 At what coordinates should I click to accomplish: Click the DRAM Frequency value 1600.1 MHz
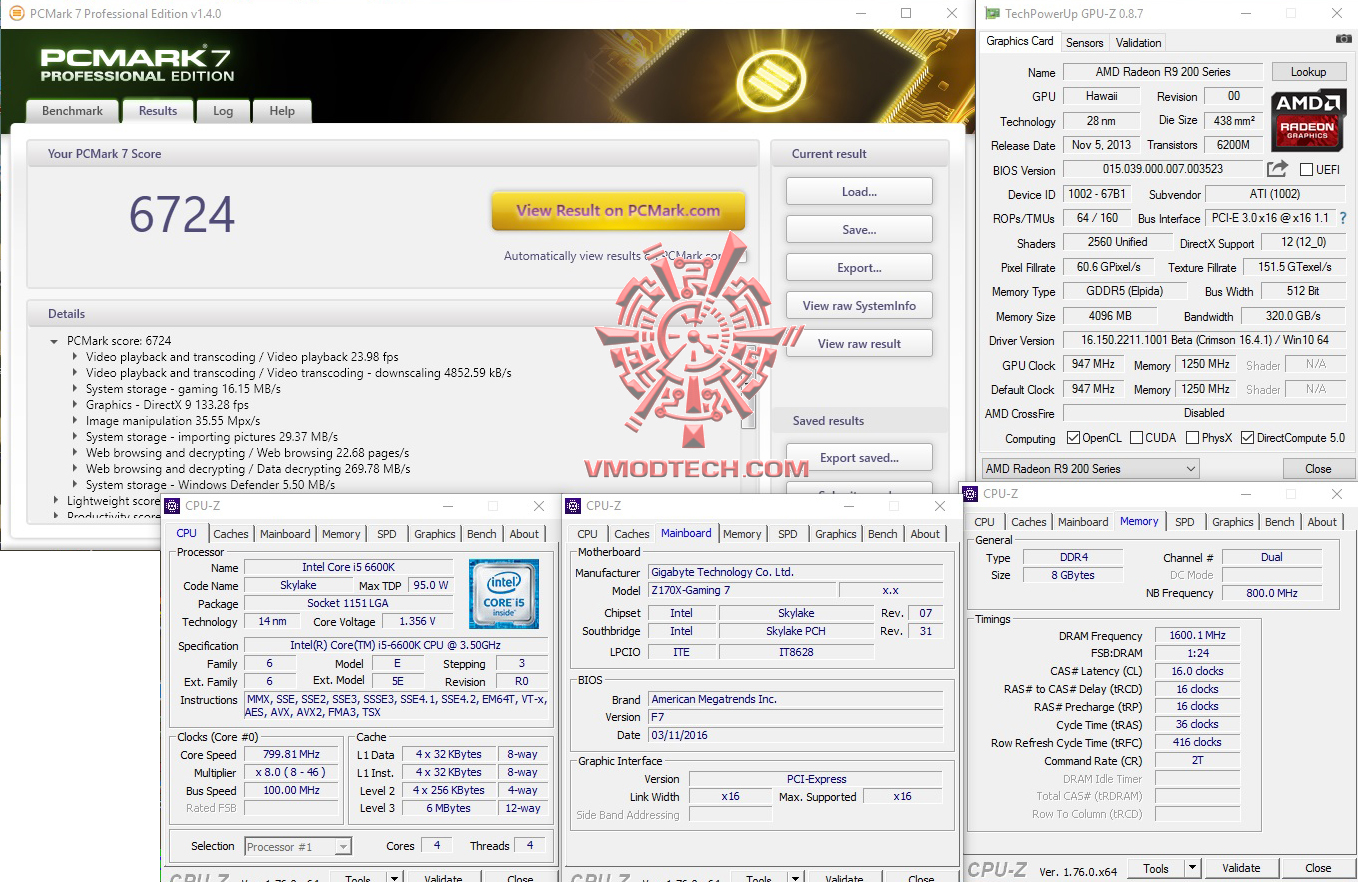(x=1197, y=636)
